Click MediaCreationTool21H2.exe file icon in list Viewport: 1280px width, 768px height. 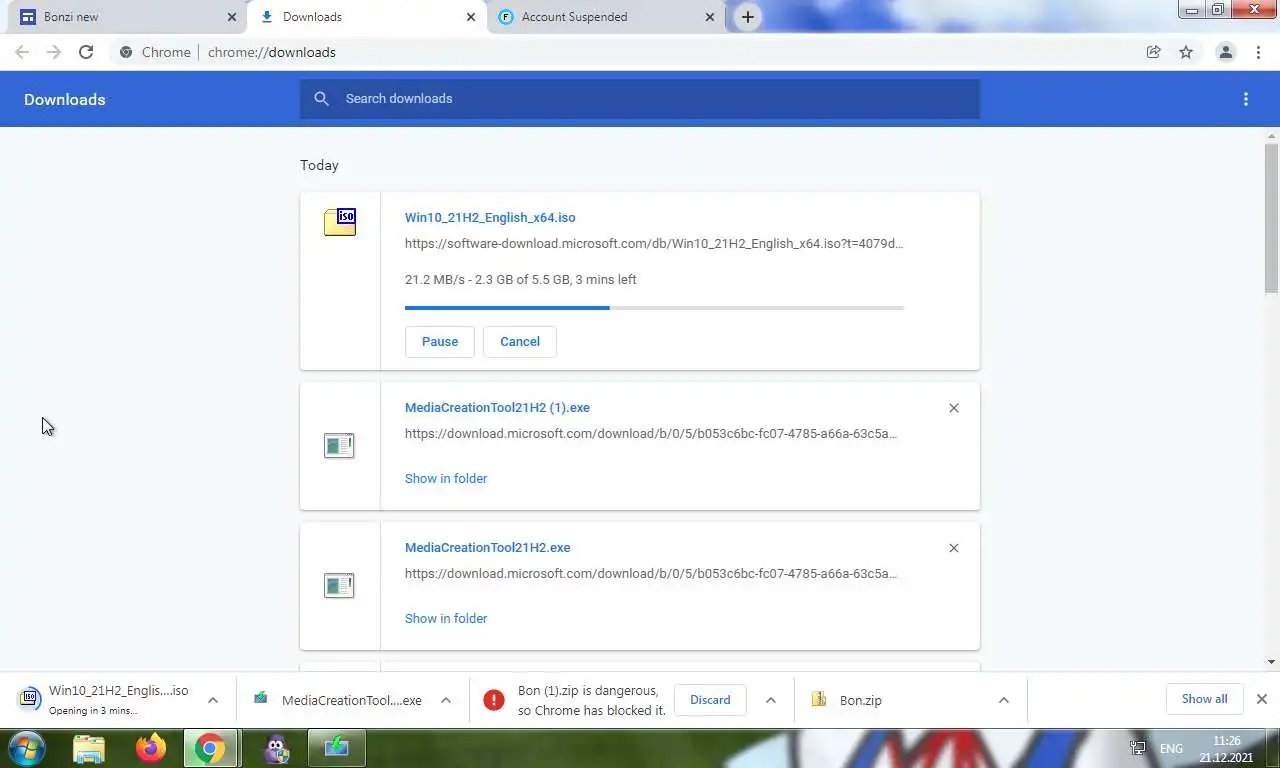click(x=339, y=586)
